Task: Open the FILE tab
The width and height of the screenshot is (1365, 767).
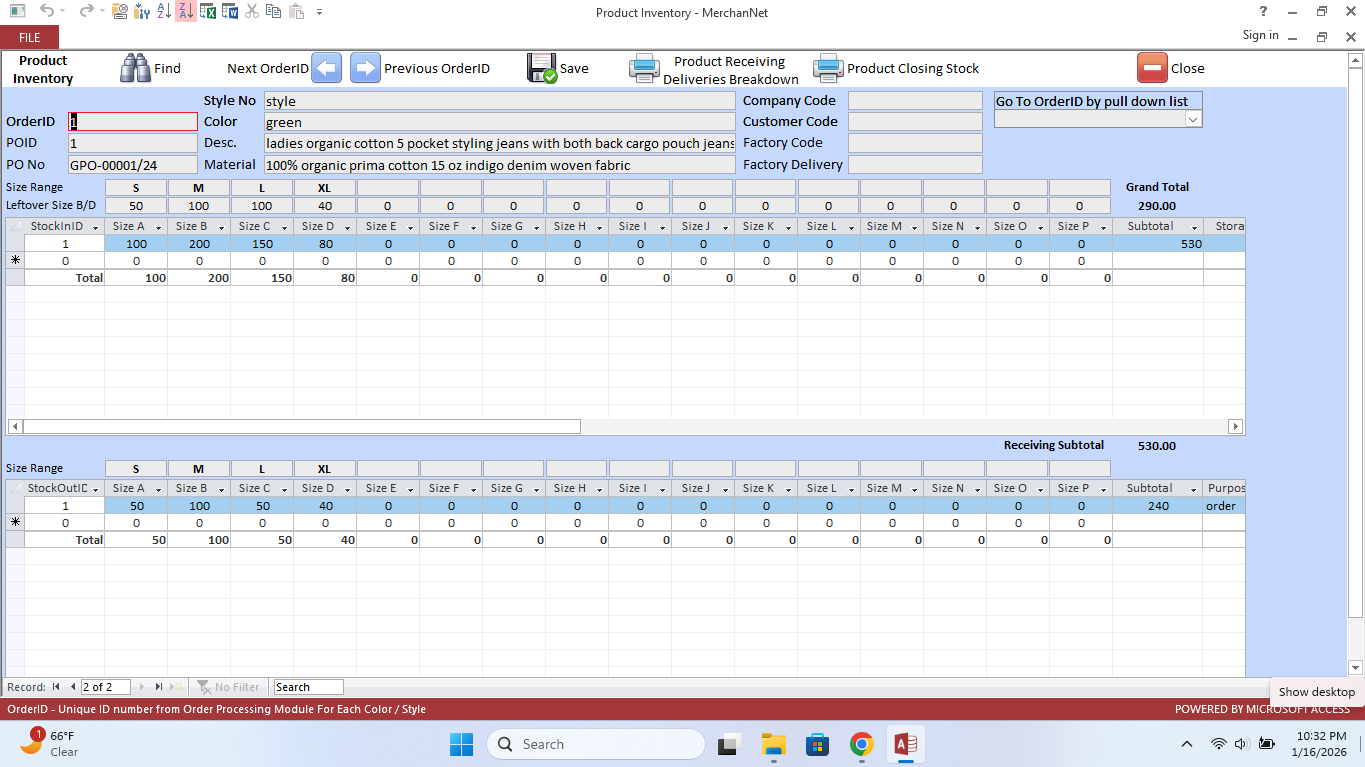Action: [29, 36]
